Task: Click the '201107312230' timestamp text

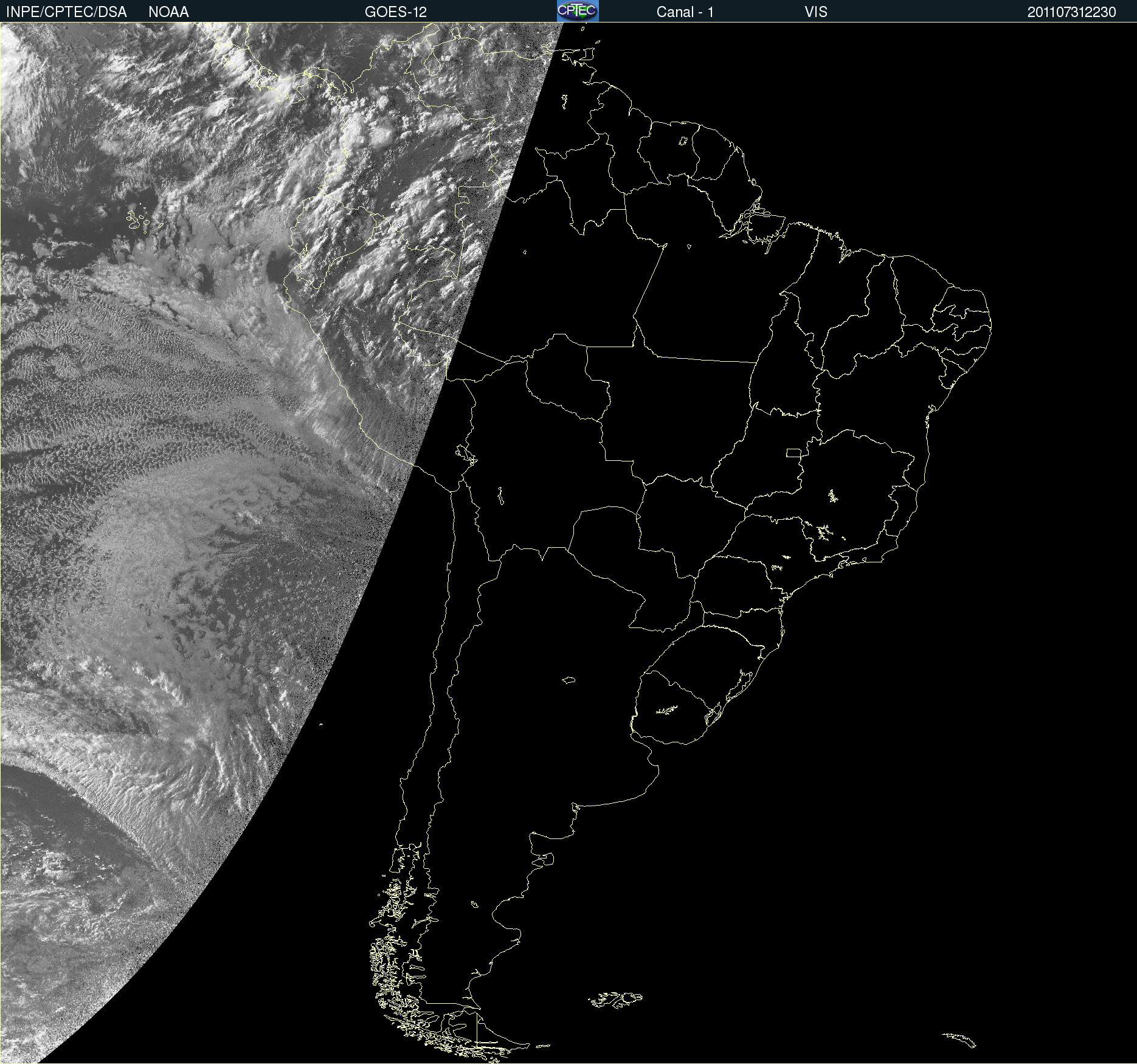Action: coord(1072,12)
